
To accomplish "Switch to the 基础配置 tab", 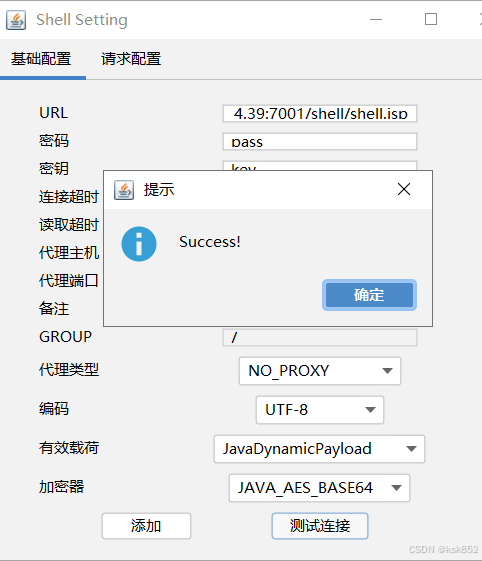I will (41, 59).
